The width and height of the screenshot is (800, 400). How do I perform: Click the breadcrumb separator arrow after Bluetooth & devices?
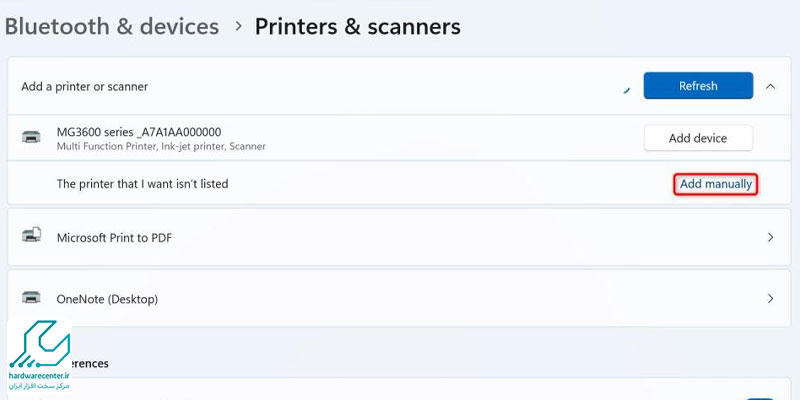pyautogui.click(x=238, y=27)
